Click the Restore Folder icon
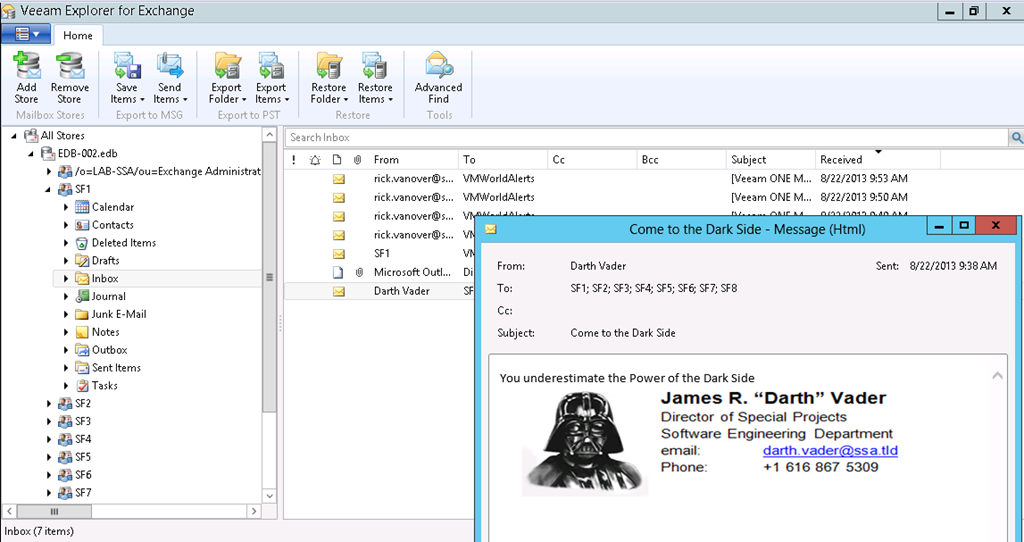This screenshot has width=1024, height=542. (329, 67)
